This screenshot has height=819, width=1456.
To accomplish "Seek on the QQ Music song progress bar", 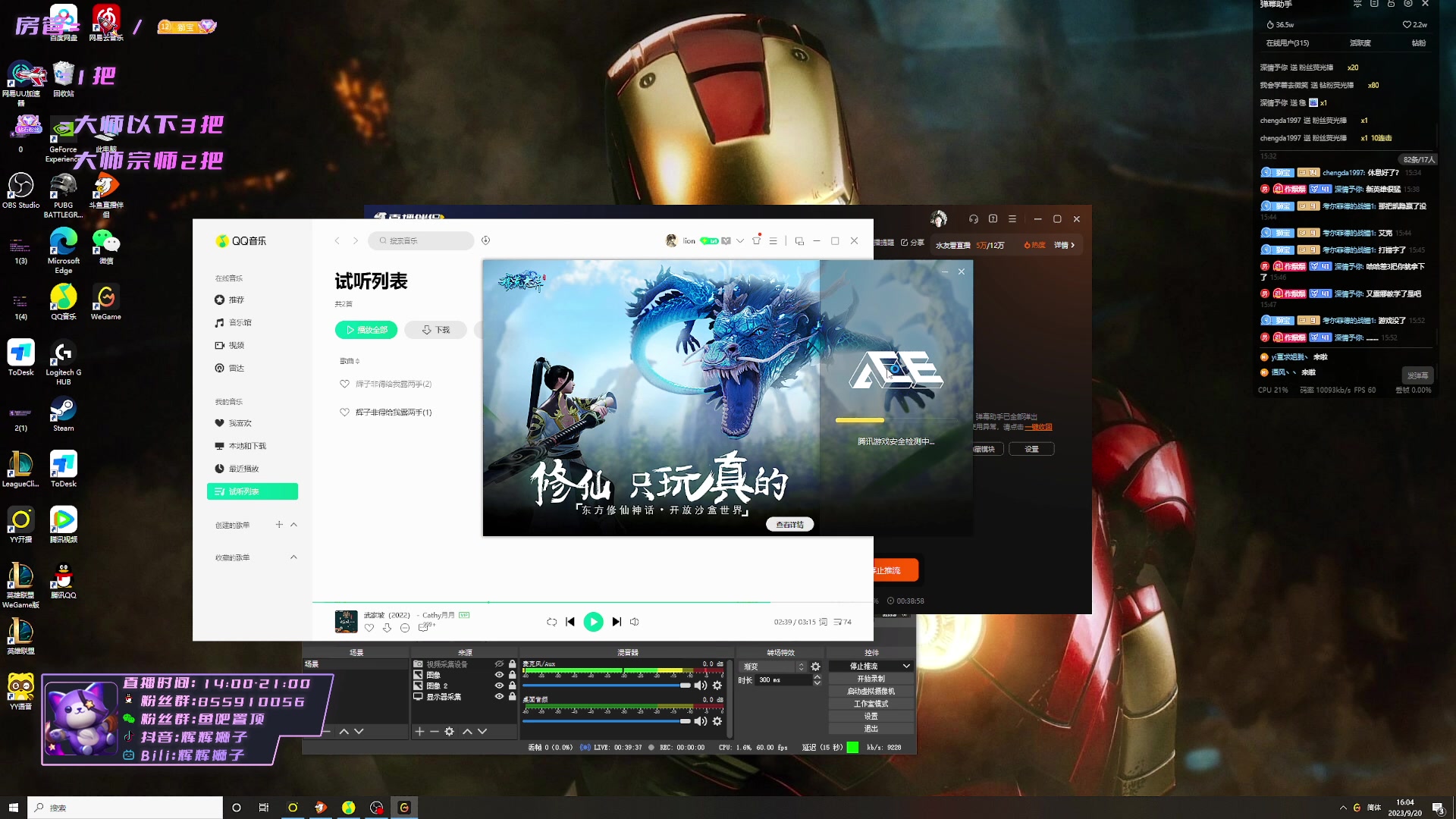I will (593, 602).
